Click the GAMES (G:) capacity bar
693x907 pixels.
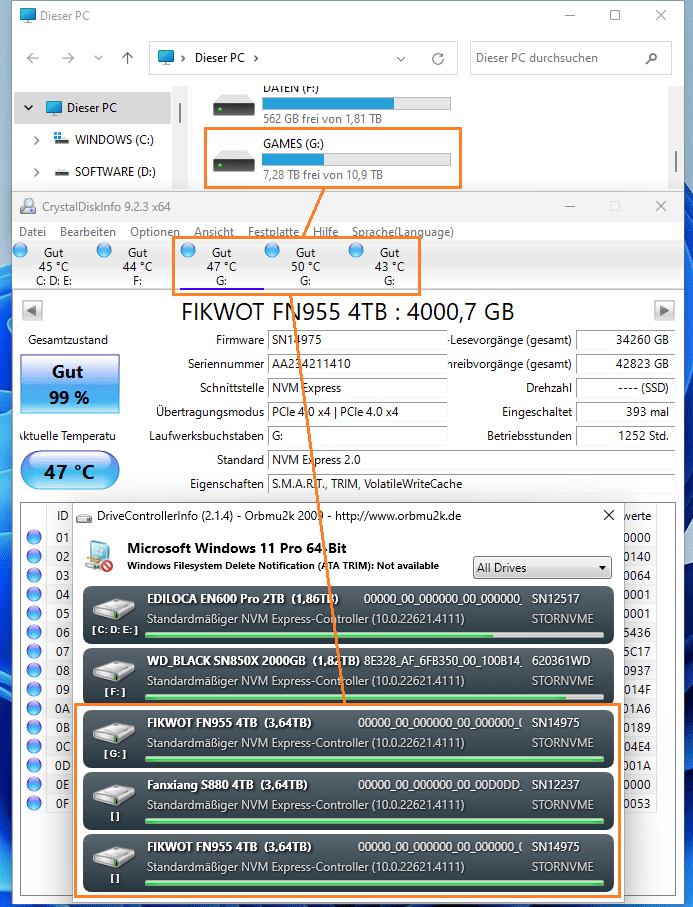point(356,159)
